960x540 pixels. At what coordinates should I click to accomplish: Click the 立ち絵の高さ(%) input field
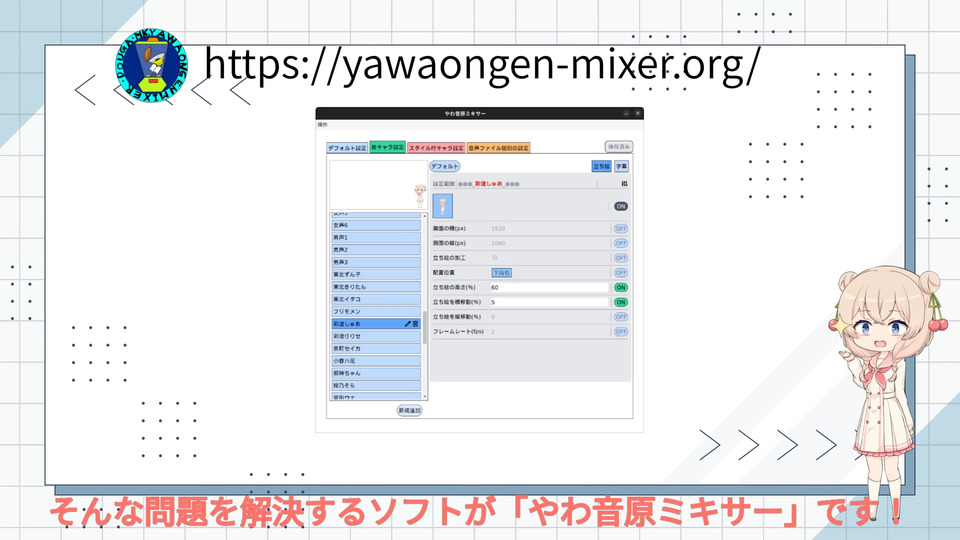pos(549,287)
